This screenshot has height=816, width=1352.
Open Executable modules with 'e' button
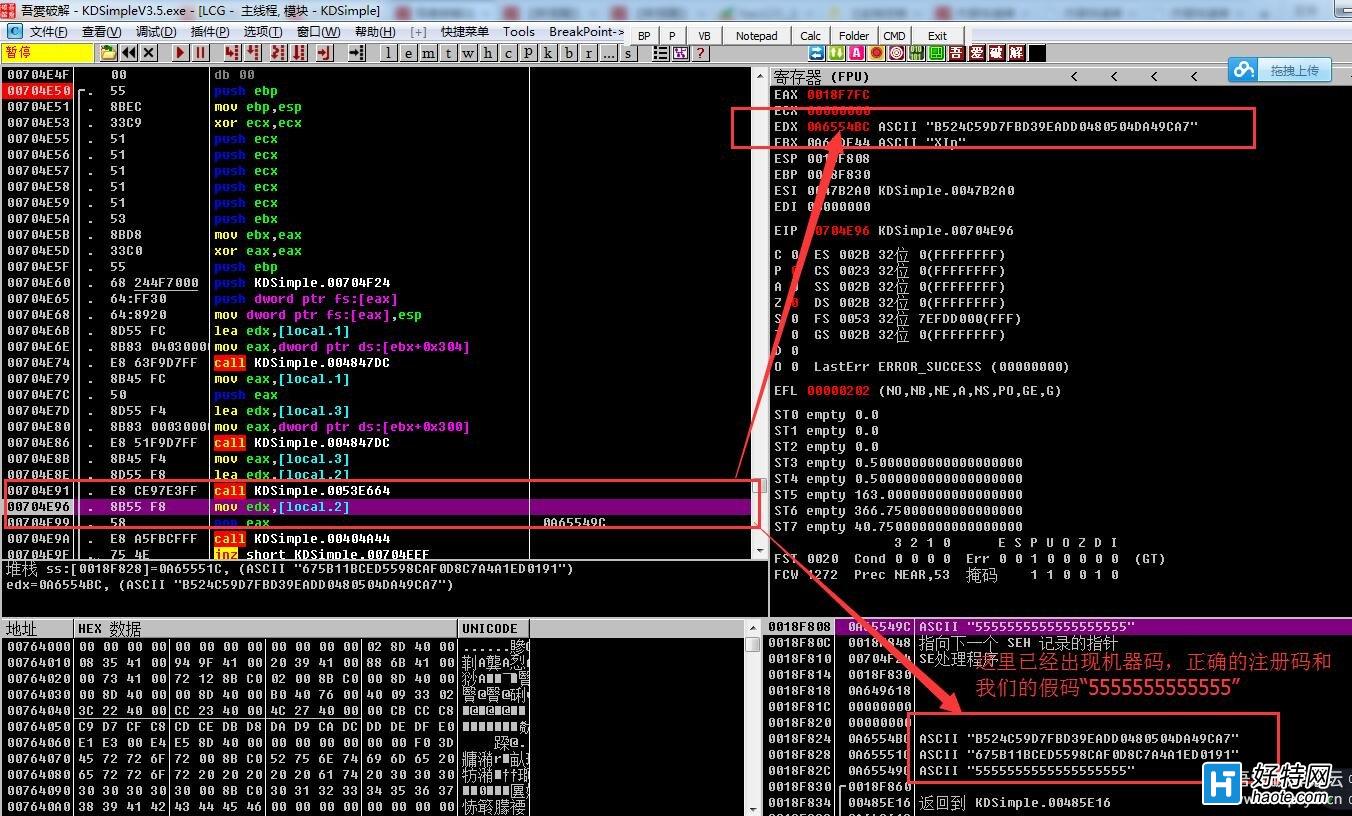[409, 53]
